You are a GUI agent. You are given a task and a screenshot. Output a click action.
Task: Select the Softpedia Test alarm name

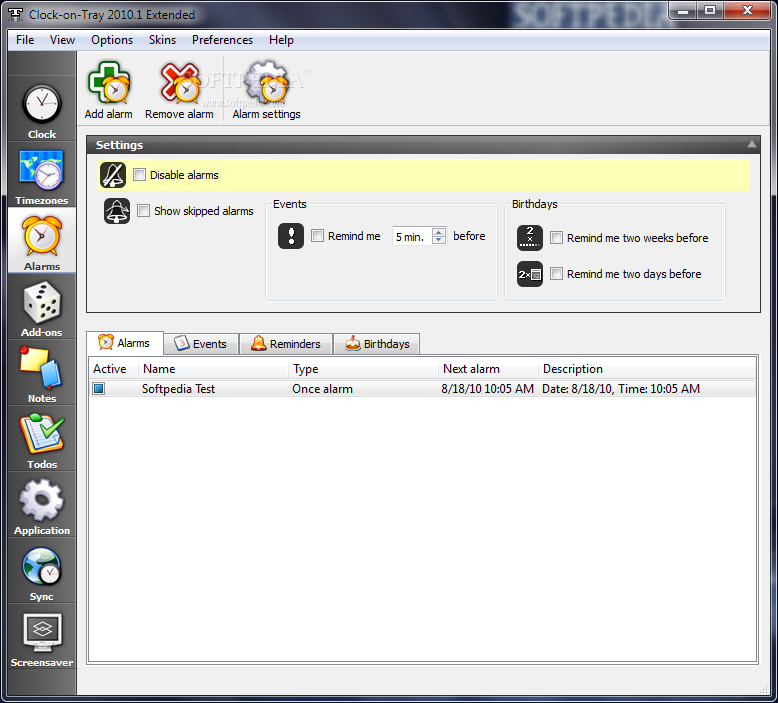point(178,388)
